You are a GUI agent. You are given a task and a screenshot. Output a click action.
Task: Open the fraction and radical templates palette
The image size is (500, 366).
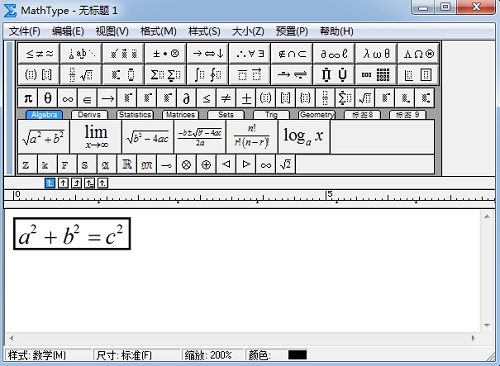(81, 74)
